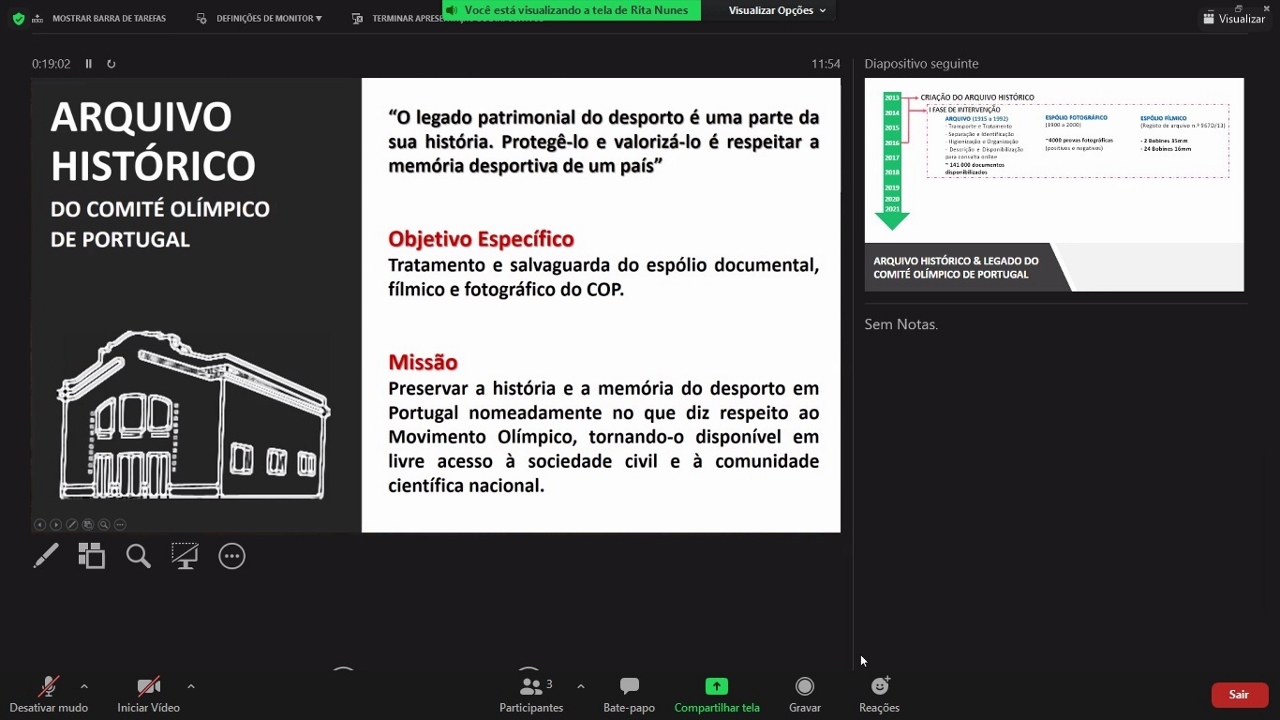Click the small slide overview icon on slide

(88, 524)
